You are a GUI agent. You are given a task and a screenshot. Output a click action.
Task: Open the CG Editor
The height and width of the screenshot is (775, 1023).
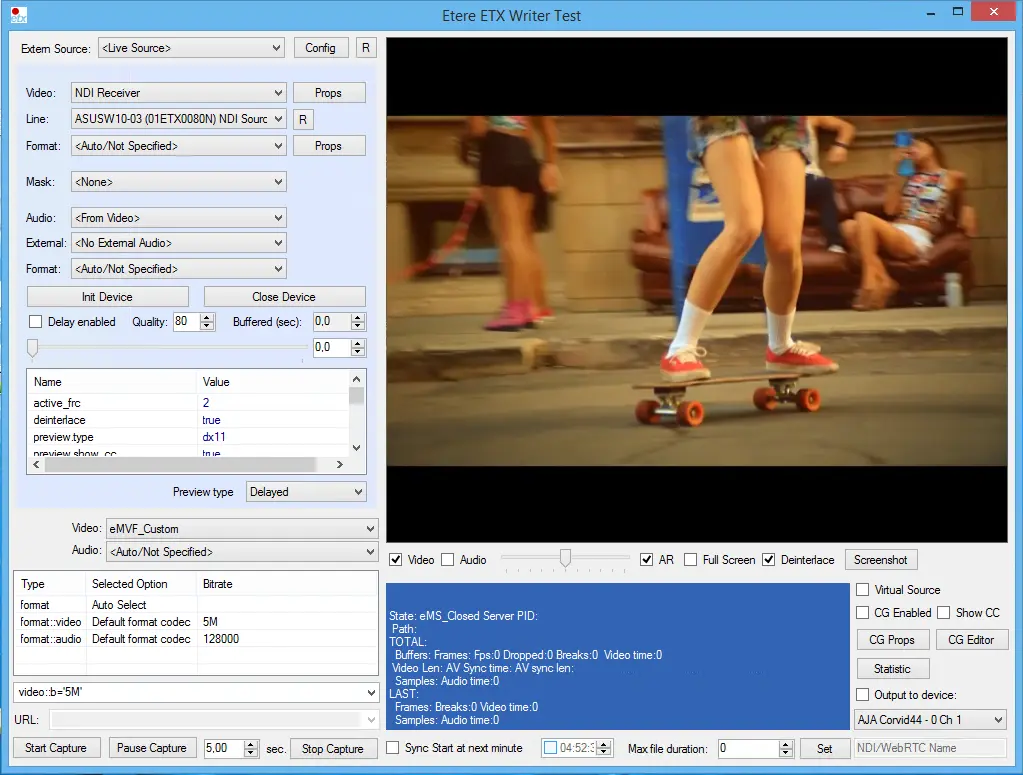click(x=973, y=640)
